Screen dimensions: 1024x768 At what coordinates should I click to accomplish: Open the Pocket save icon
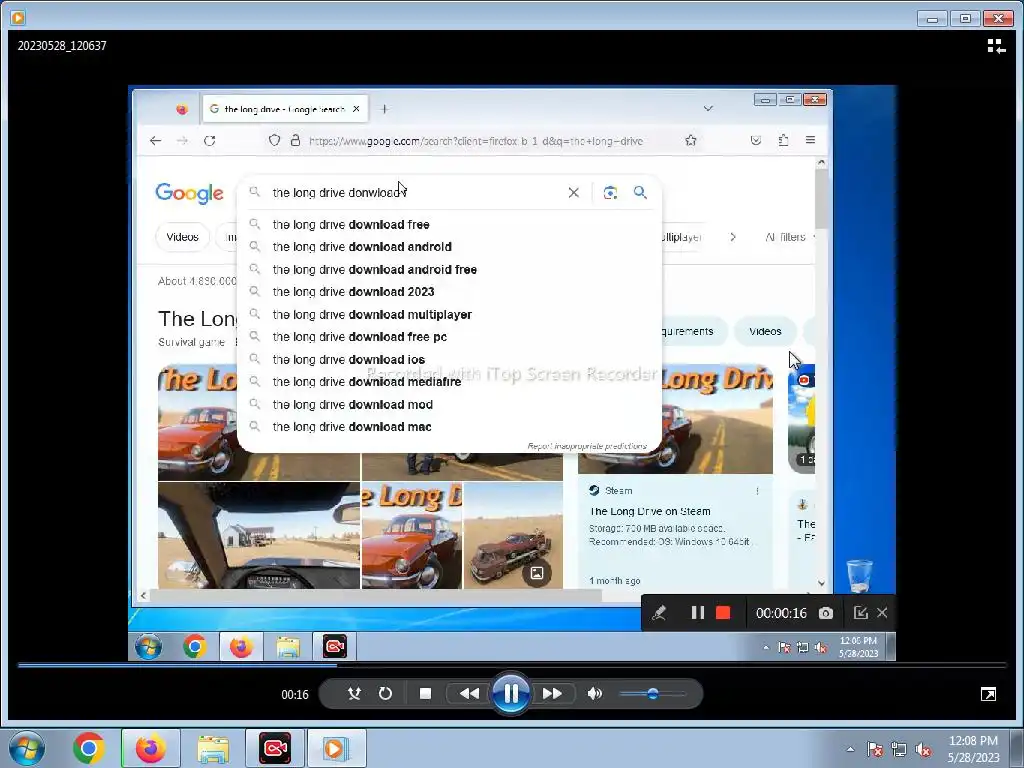[756, 140]
